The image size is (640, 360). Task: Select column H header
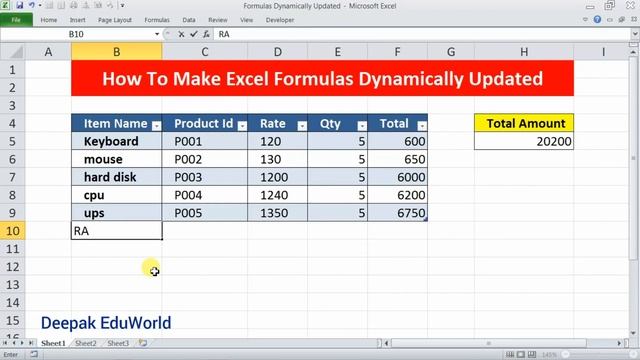pos(524,52)
